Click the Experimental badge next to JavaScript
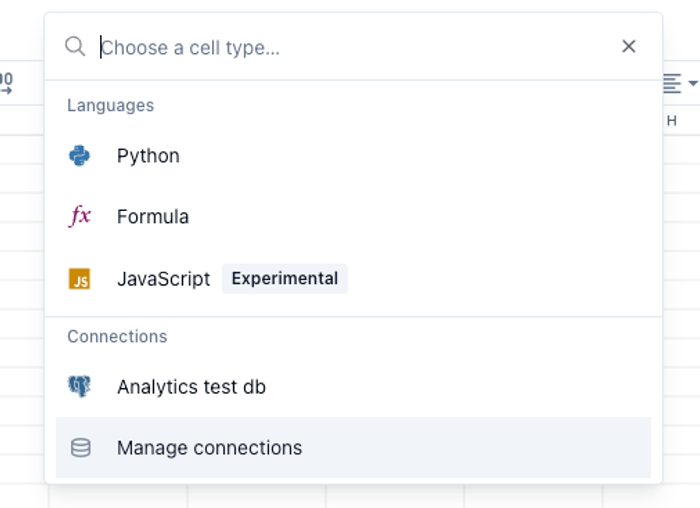 (285, 279)
